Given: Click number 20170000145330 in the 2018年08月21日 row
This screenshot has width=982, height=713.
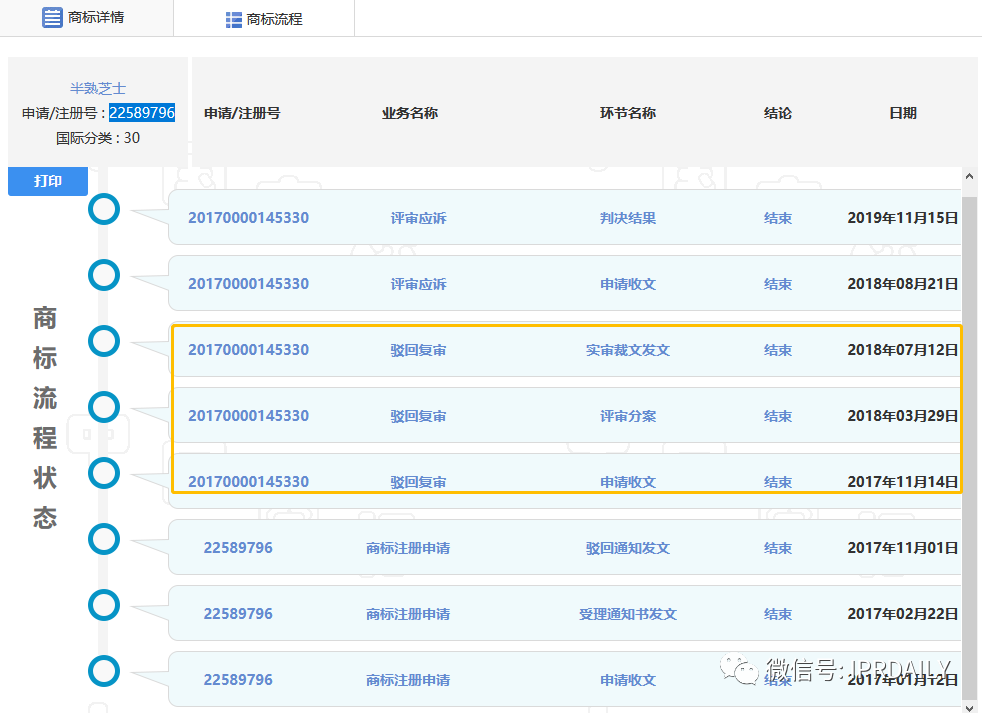Looking at the screenshot, I should (x=249, y=284).
